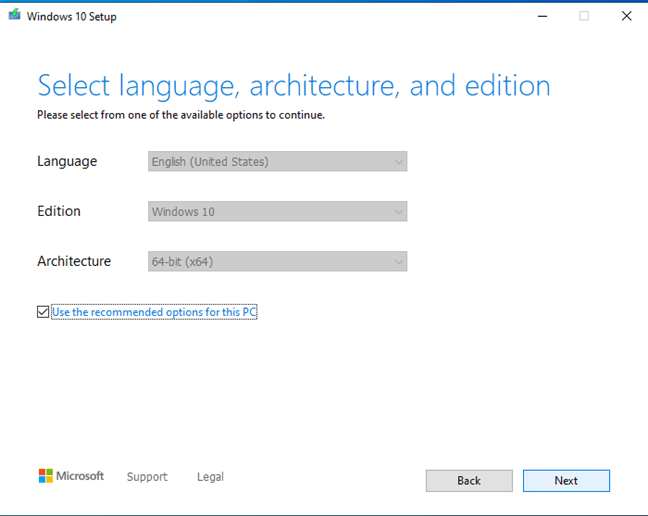This screenshot has width=648, height=516.
Task: Click the Back button
Action: [x=469, y=481]
